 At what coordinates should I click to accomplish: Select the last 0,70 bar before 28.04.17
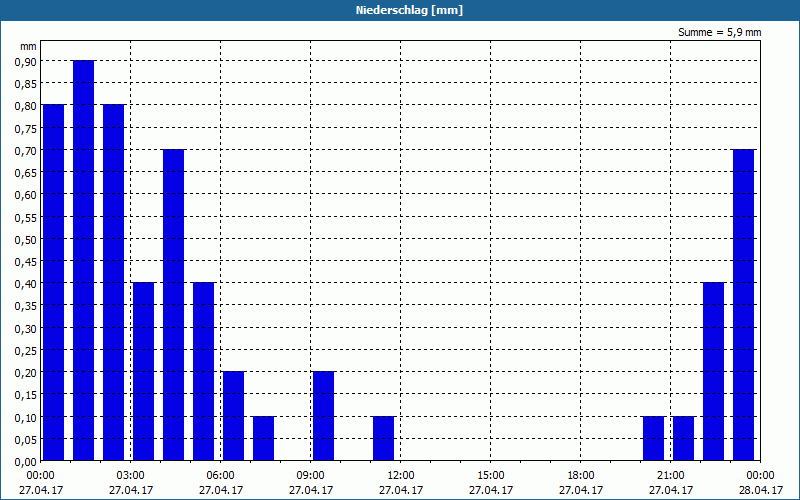coord(744,305)
